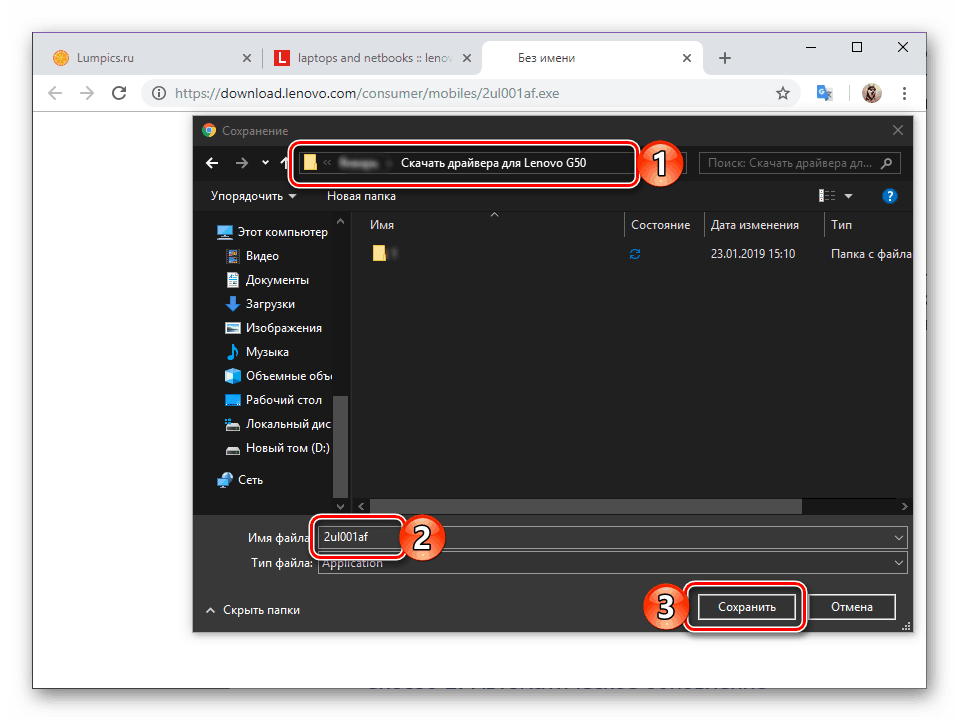
Task: Select Сеть in navigation pane
Action: [240, 480]
